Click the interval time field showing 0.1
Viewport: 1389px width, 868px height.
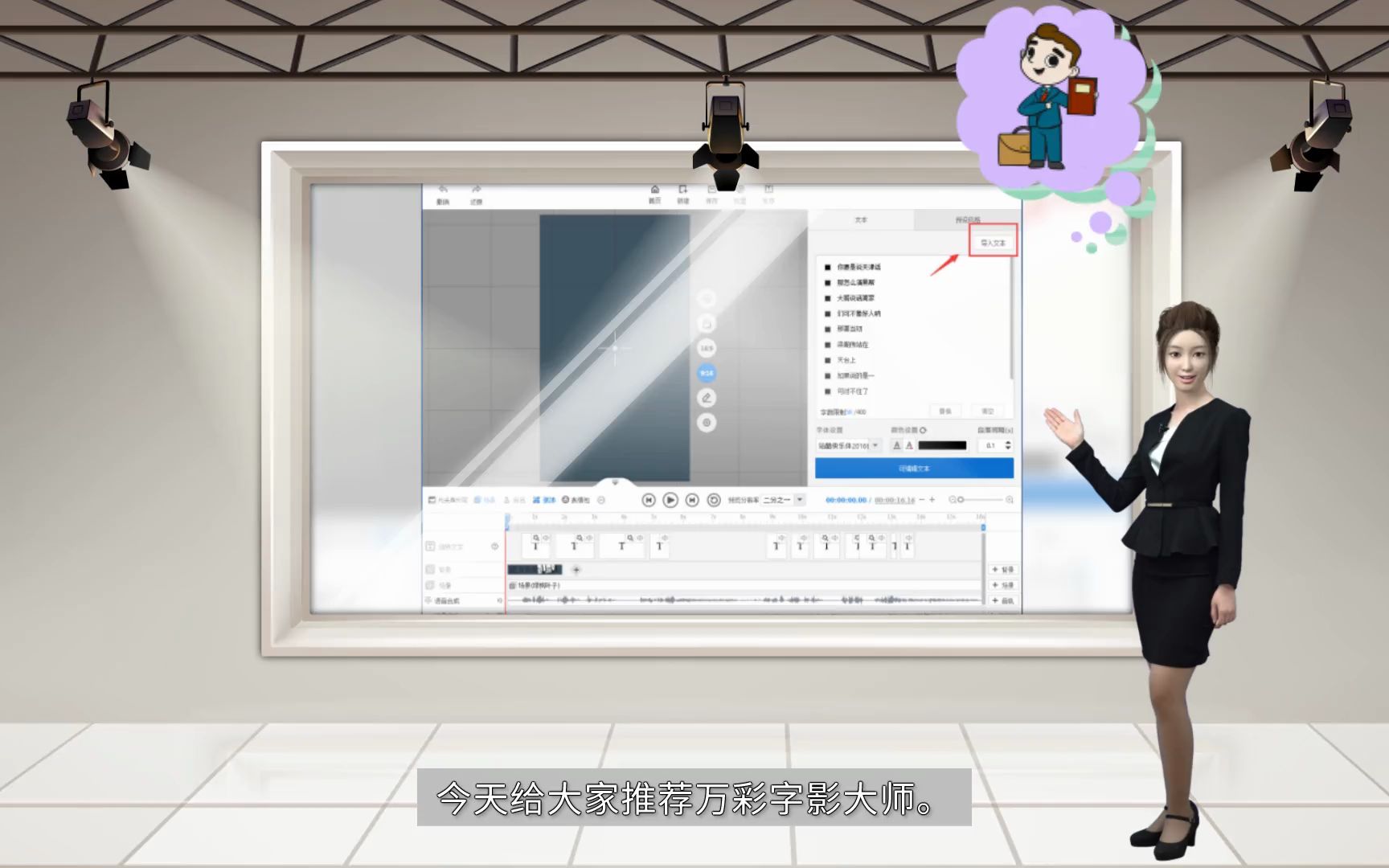click(992, 445)
